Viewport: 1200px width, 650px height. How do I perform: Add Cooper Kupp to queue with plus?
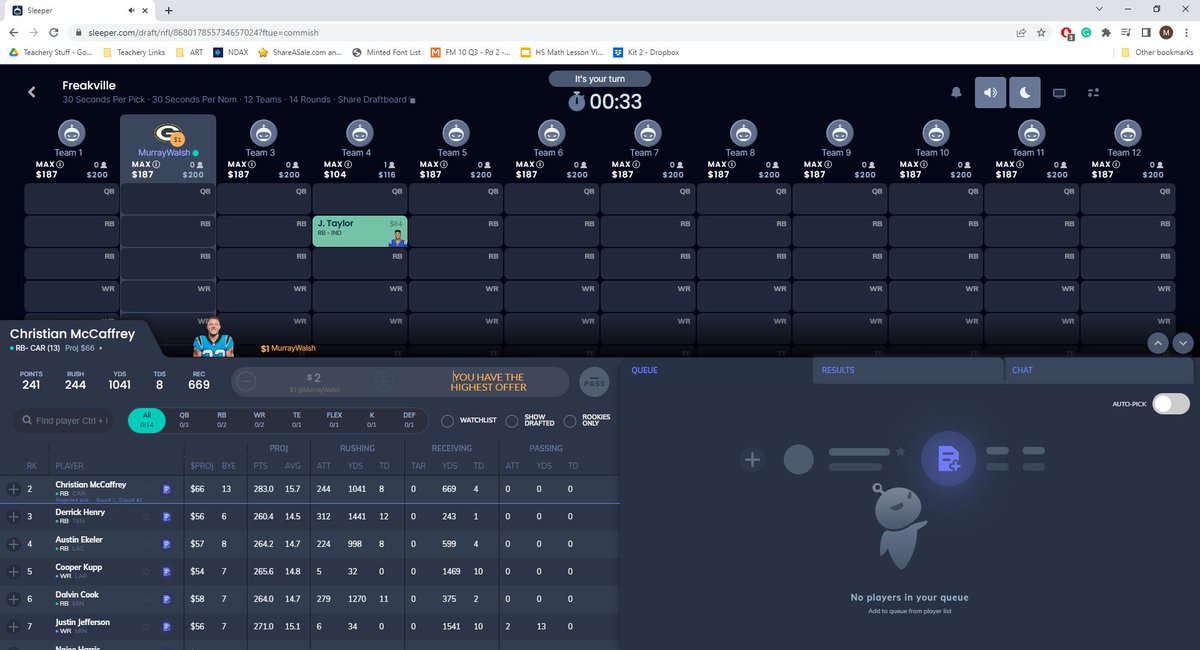(x=13, y=572)
